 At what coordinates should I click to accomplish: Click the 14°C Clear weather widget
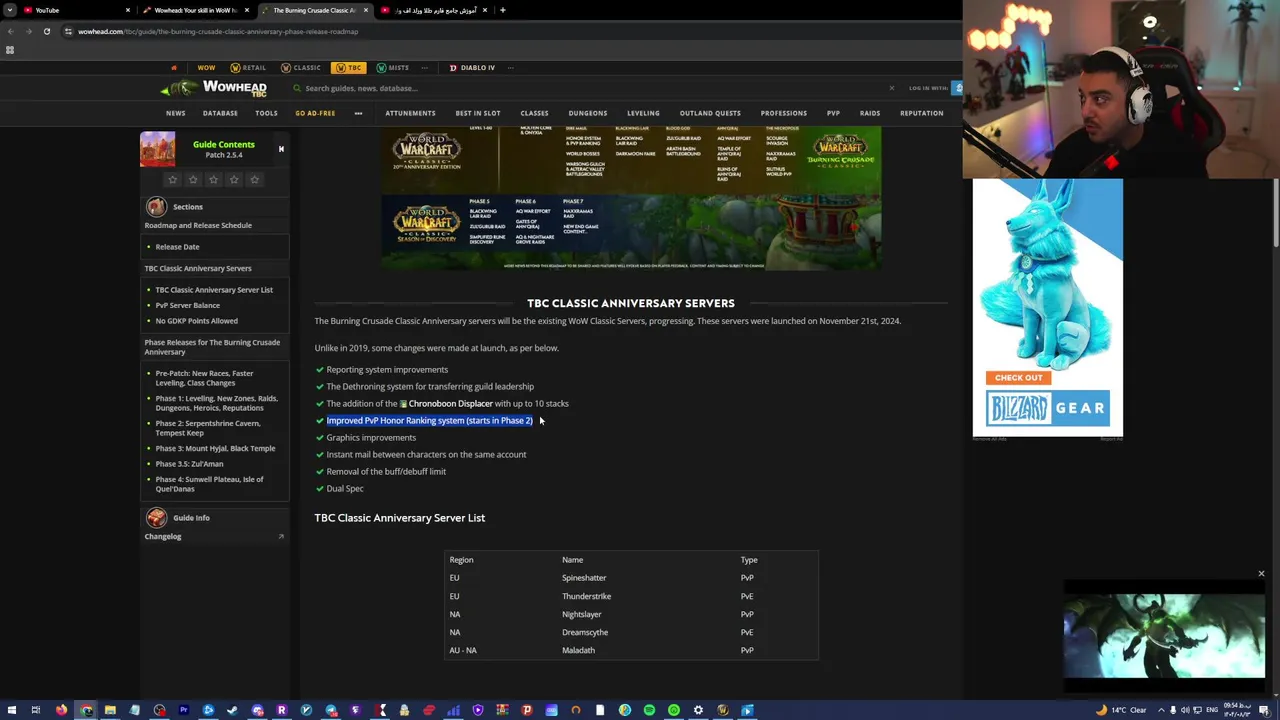pyautogui.click(x=1121, y=710)
